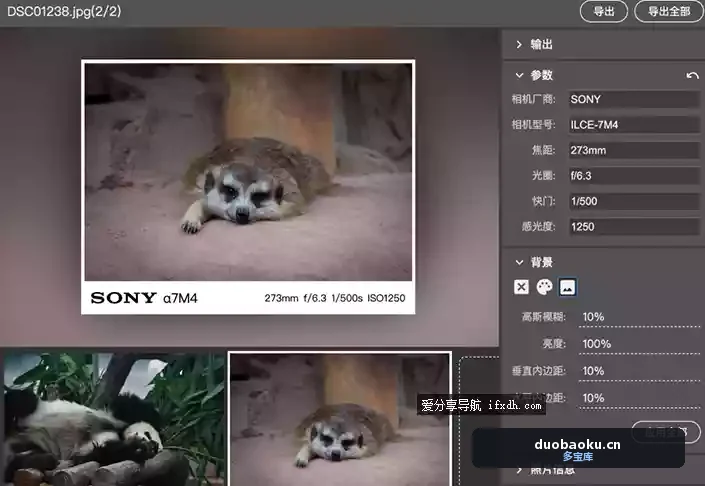The image size is (705, 486).
Task: Click the 导出全部 export all button
Action: (x=669, y=11)
